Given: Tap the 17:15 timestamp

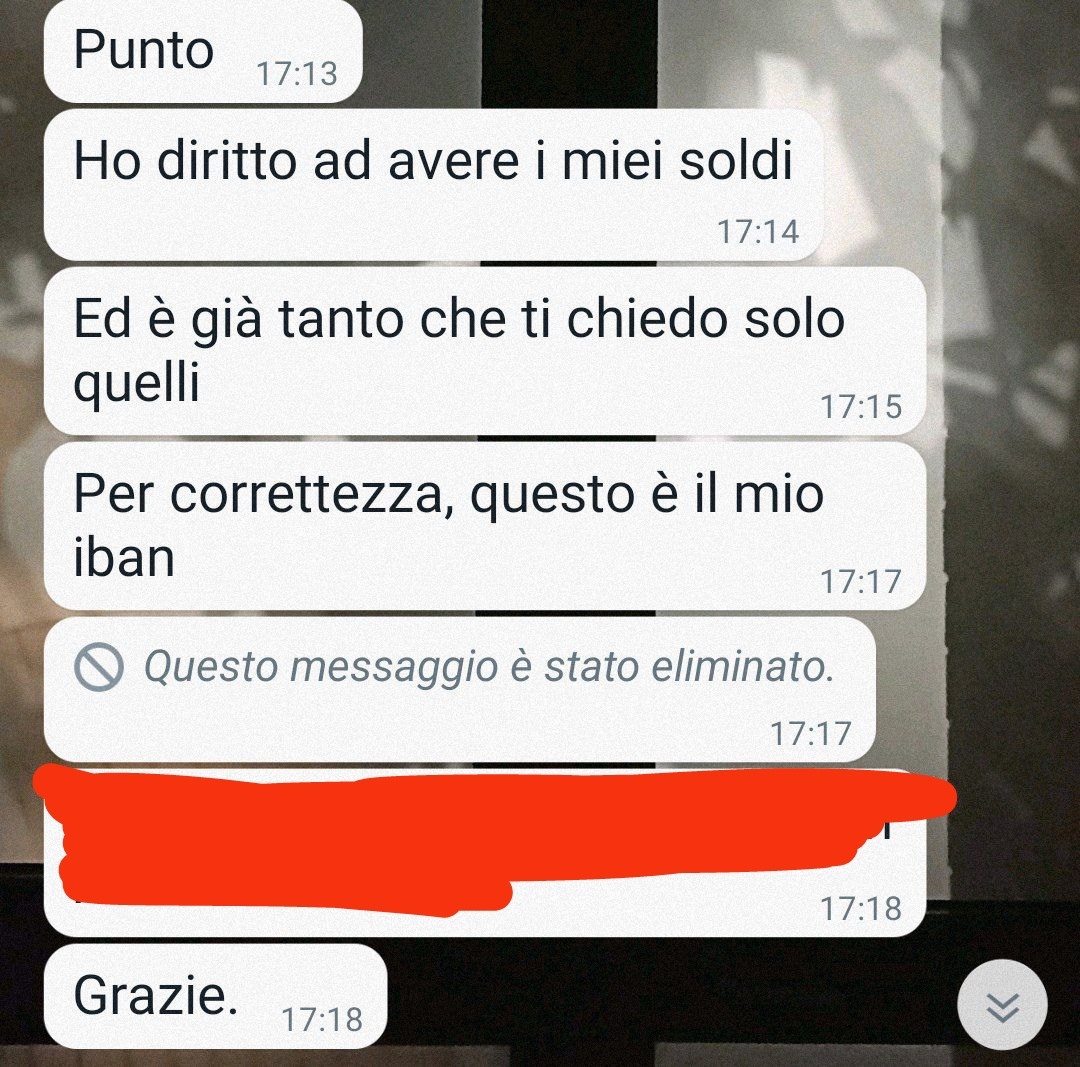Looking at the screenshot, I should coord(861,406).
